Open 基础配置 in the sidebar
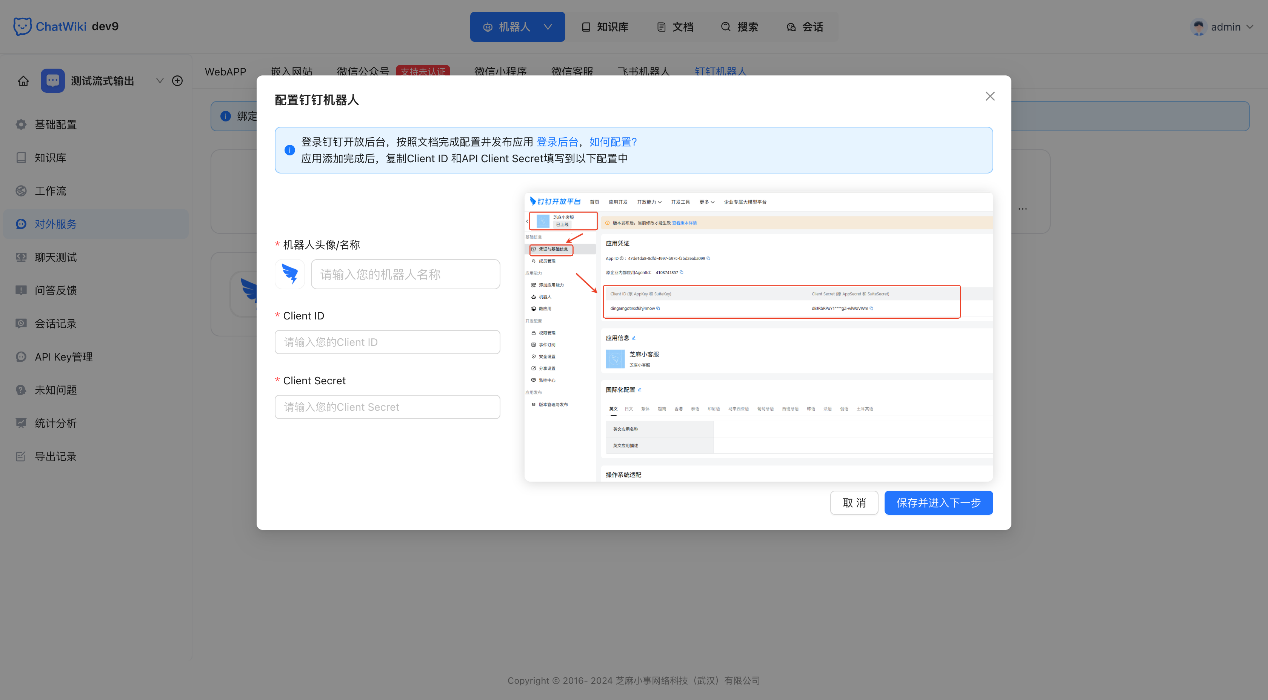1268x700 pixels. 95,125
